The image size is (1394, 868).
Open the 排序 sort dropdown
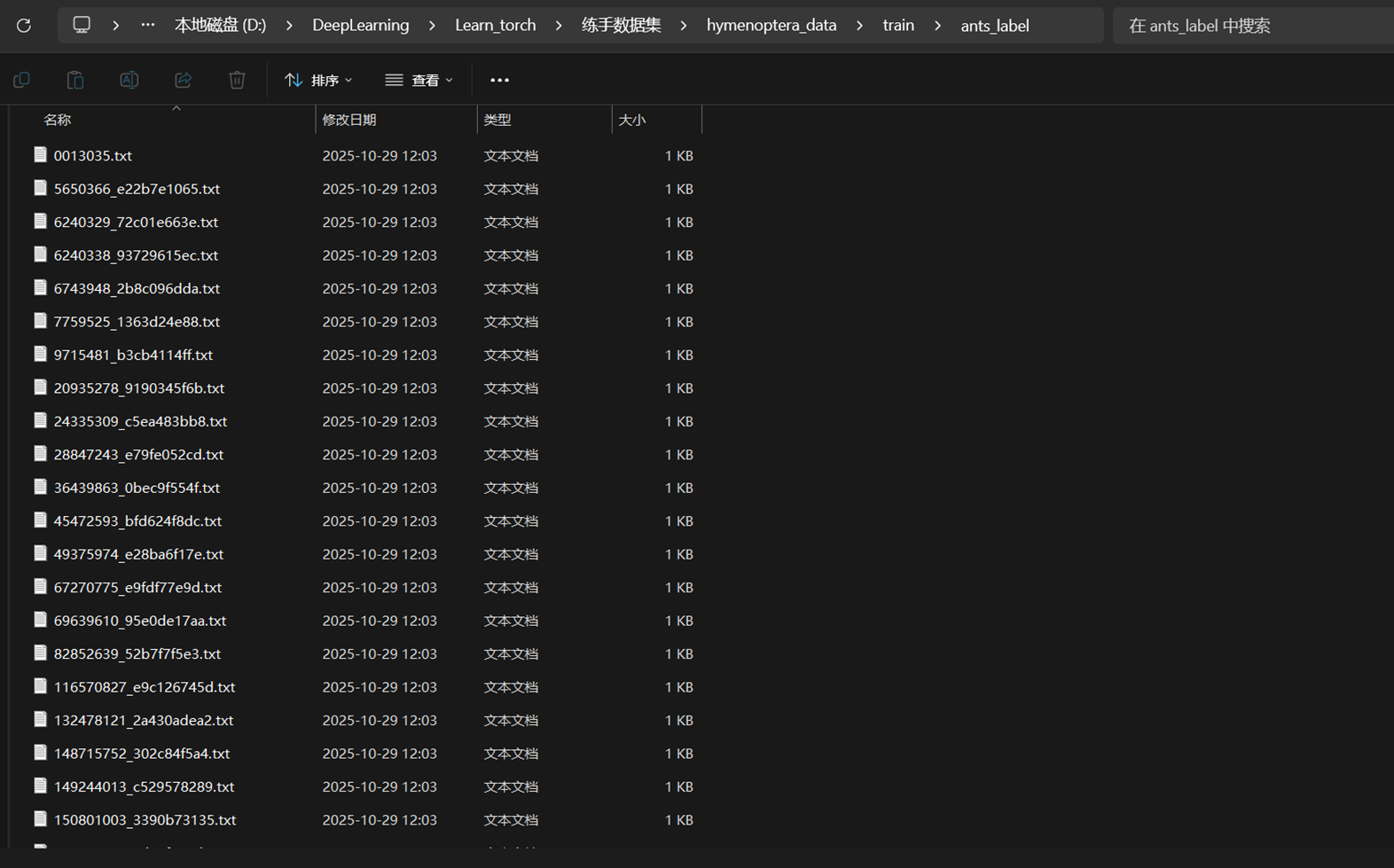click(319, 80)
